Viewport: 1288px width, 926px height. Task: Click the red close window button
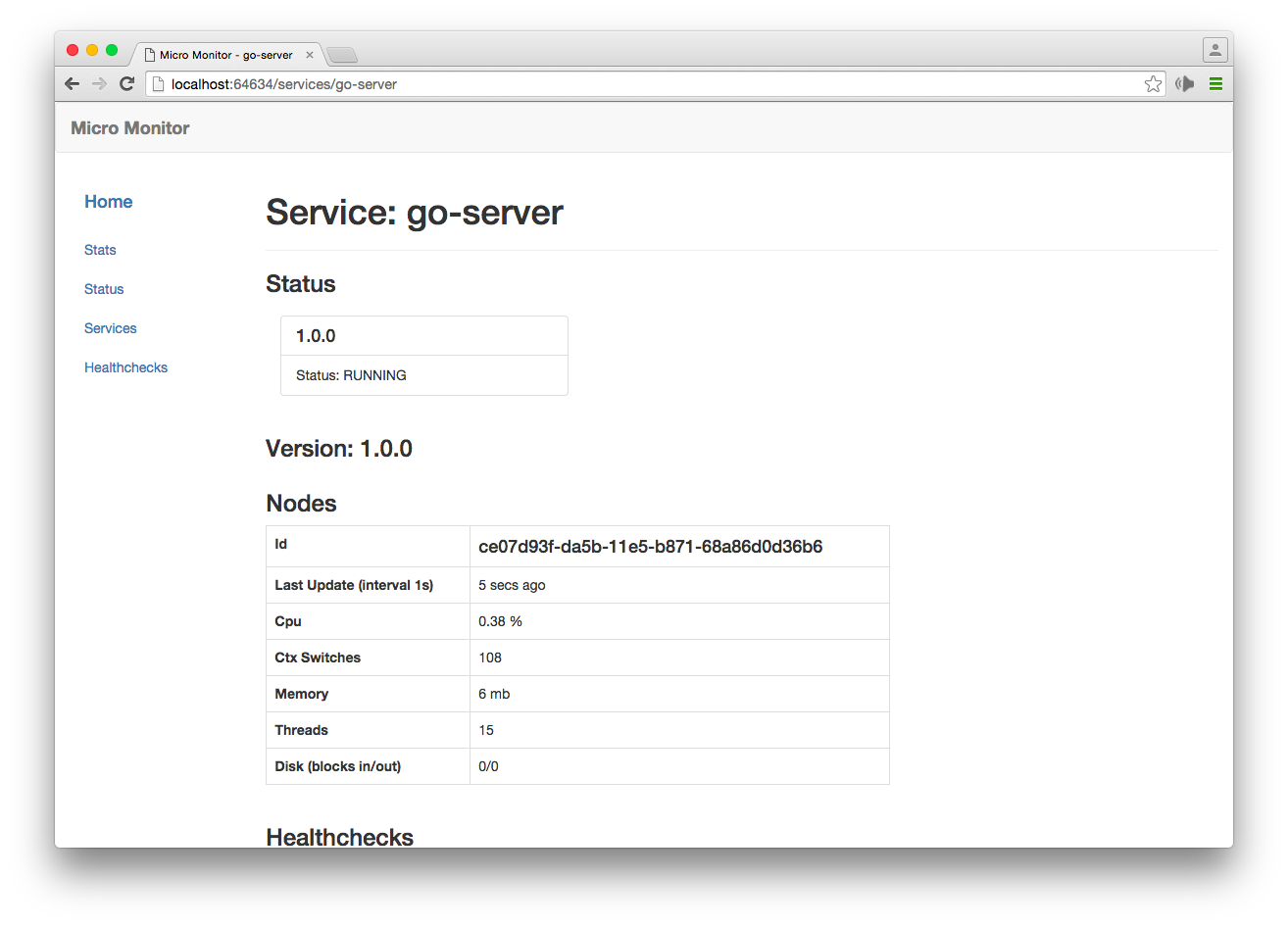pos(73,50)
